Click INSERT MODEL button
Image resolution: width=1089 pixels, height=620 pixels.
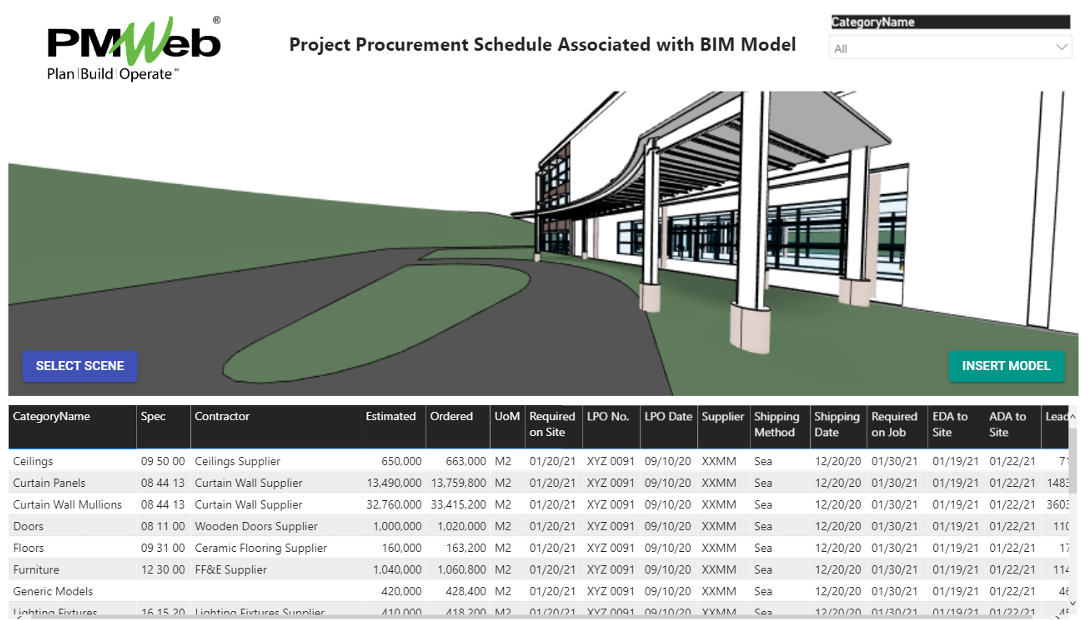coord(1006,366)
